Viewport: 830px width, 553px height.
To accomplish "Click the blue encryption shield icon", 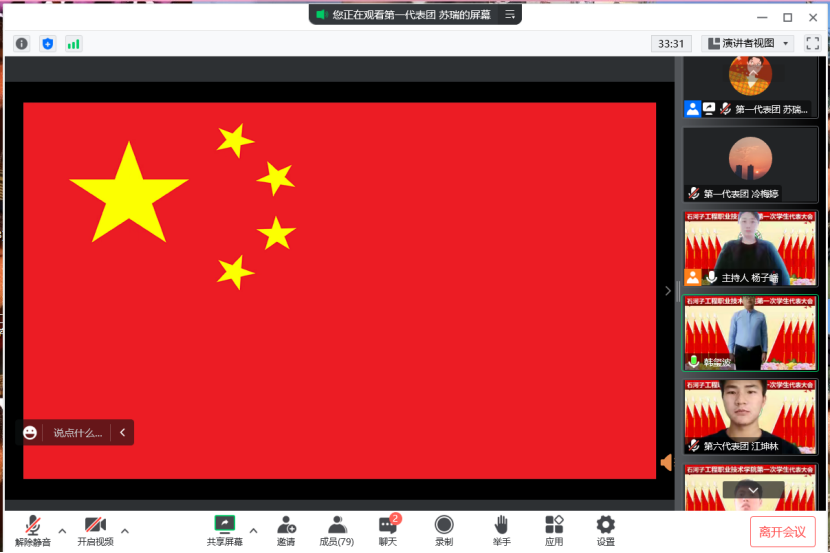I will 48,43.
